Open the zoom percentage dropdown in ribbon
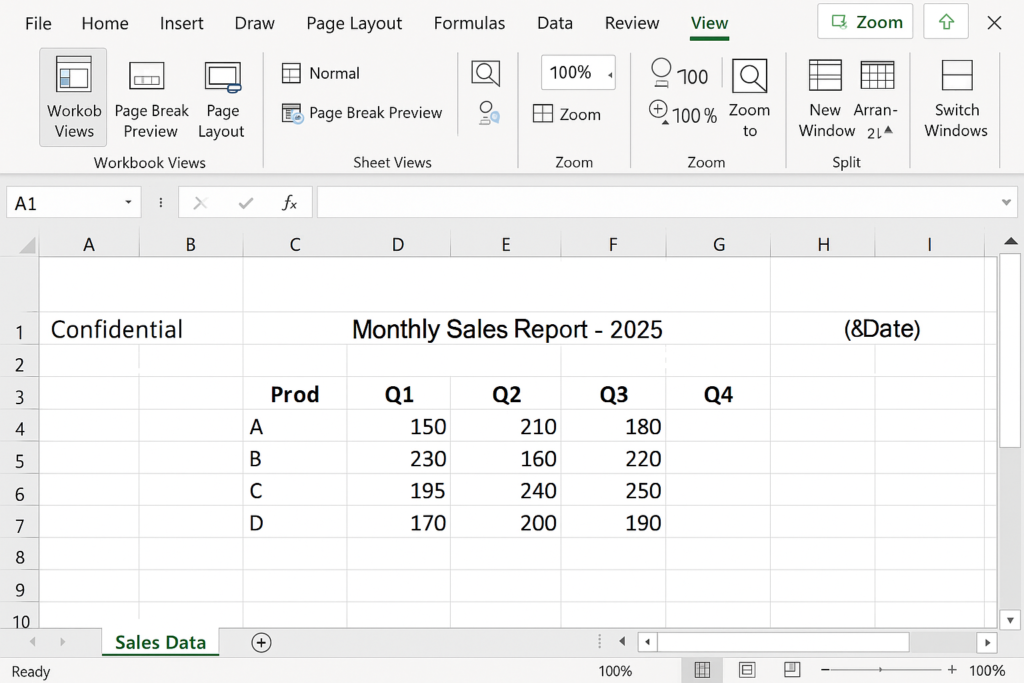The height and width of the screenshot is (683, 1024). (x=609, y=73)
